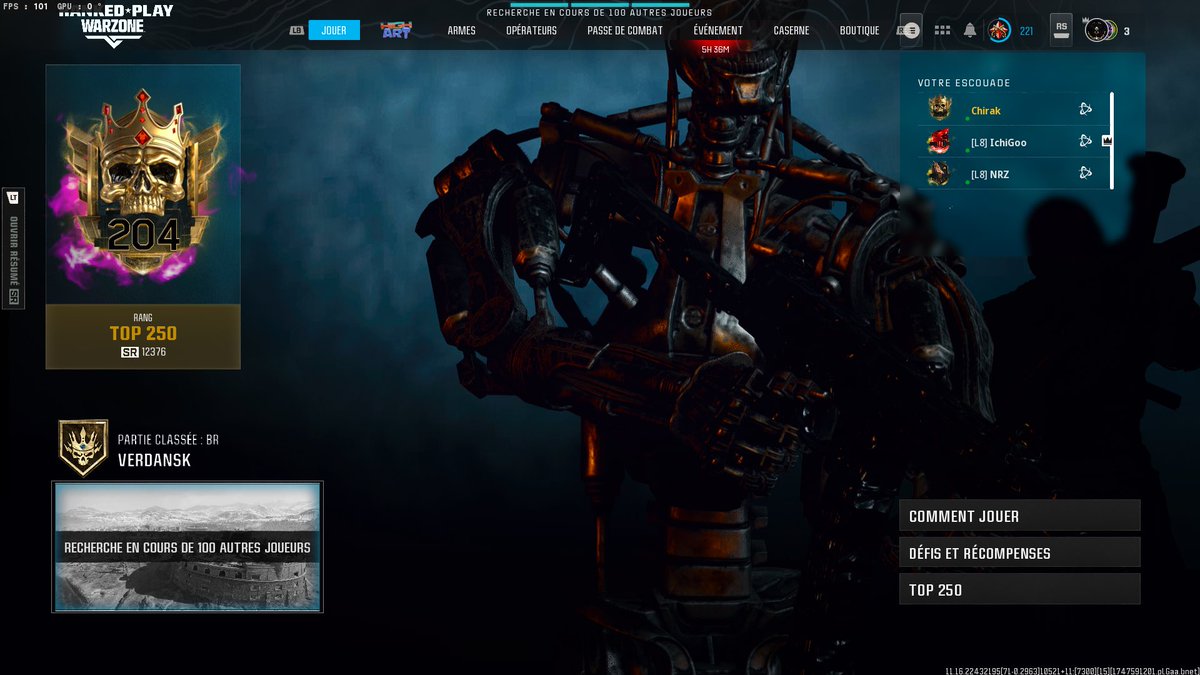The width and height of the screenshot is (1200, 675).
Task: Open the Boutique tab
Action: click(x=859, y=31)
